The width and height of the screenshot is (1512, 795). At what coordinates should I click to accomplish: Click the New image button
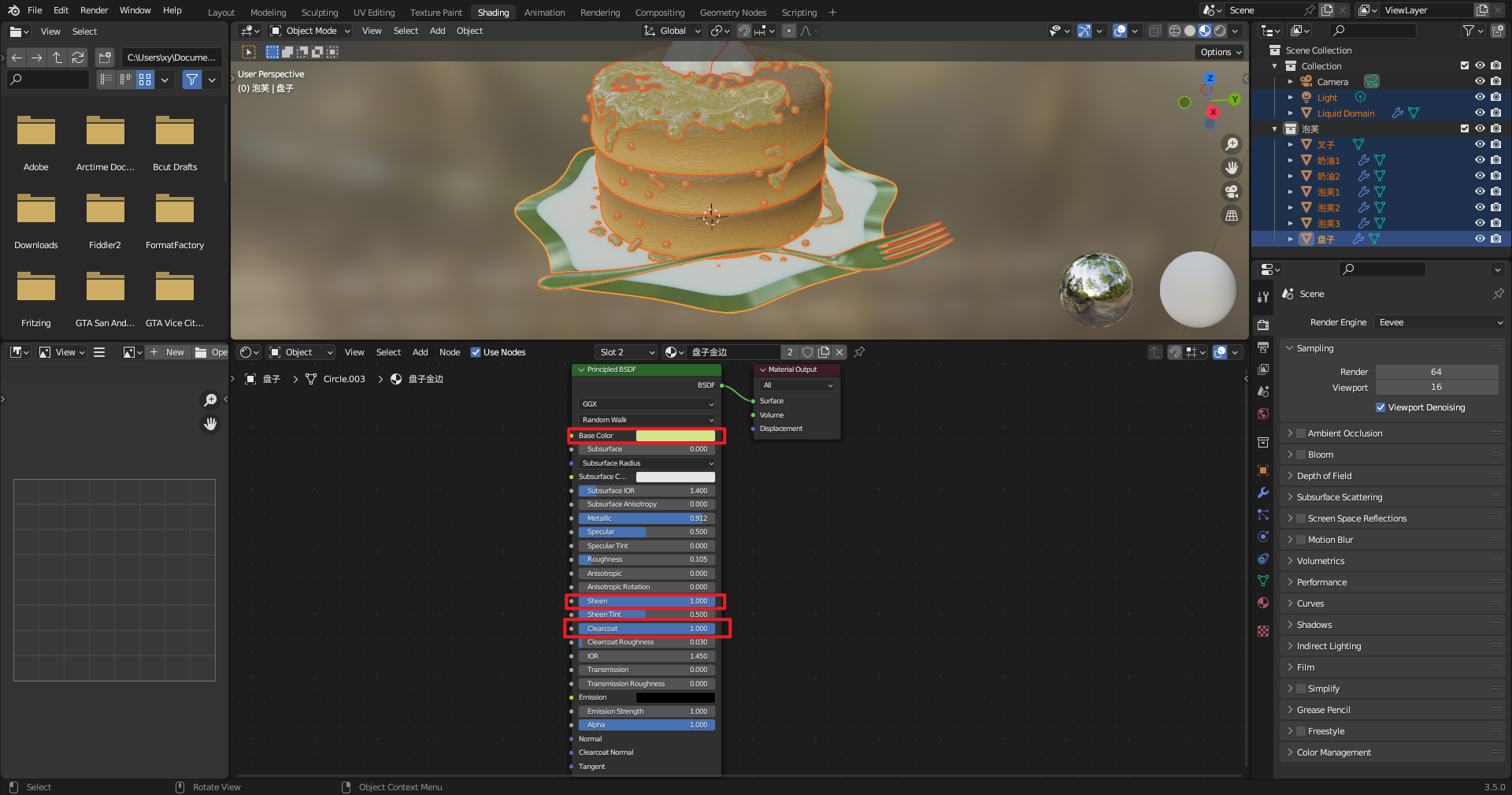coord(167,352)
